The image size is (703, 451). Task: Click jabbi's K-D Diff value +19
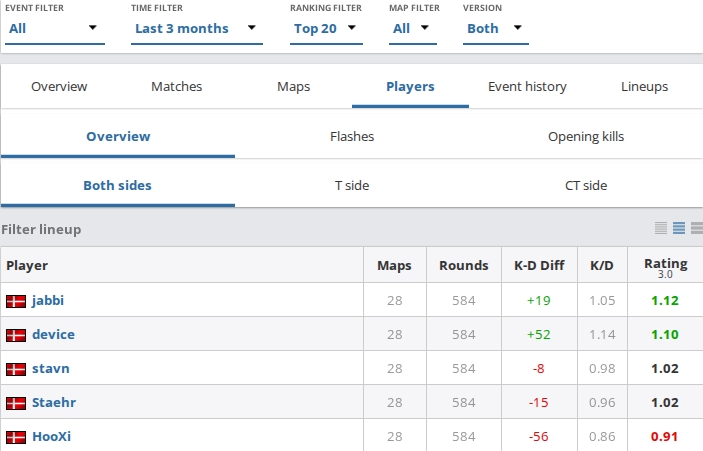[x=538, y=300]
